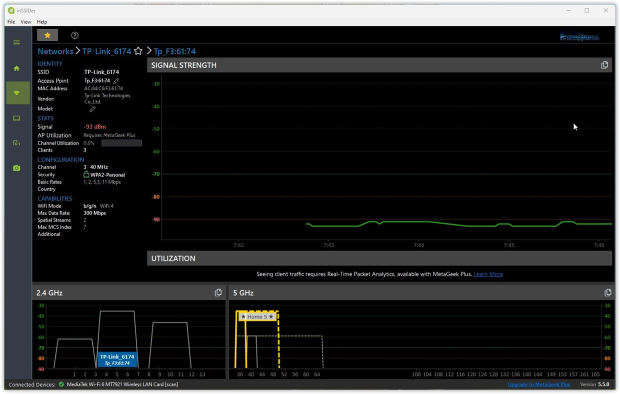Viewport: 620px width, 394px height.
Task: Click the MetaGeek logo at top right
Action: tap(579, 37)
